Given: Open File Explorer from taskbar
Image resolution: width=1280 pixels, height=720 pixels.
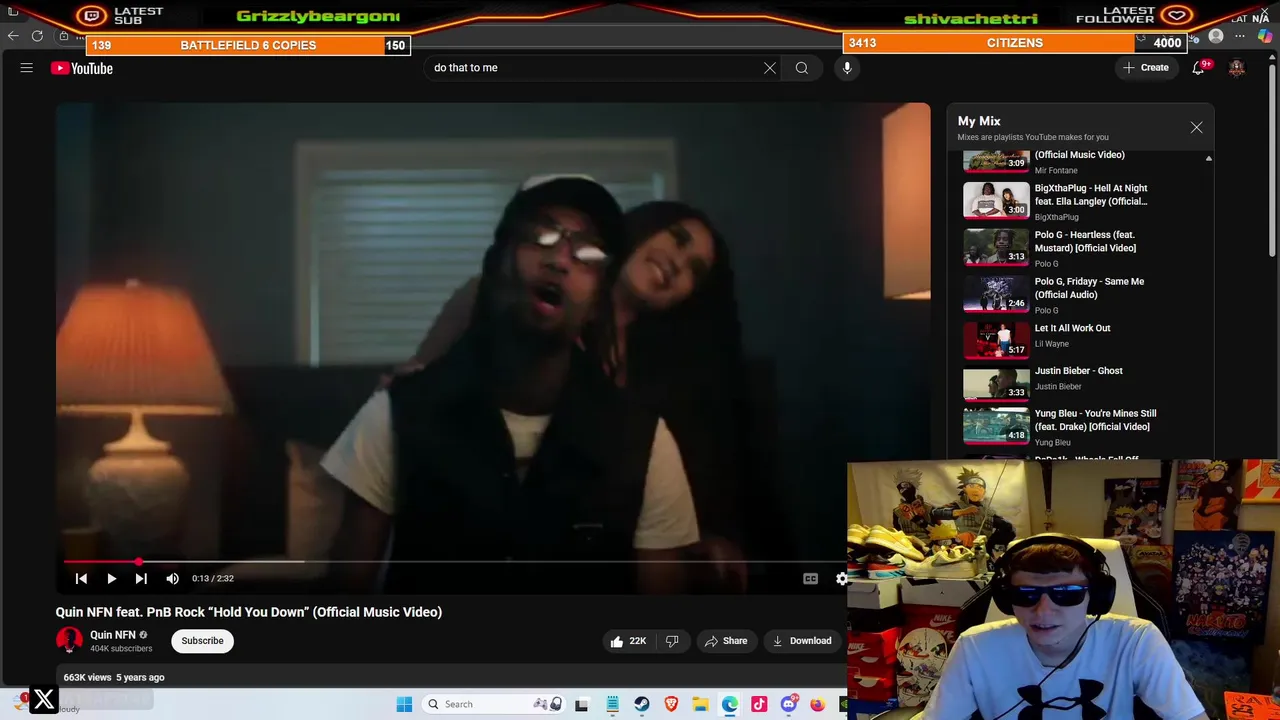Looking at the screenshot, I should [700, 704].
